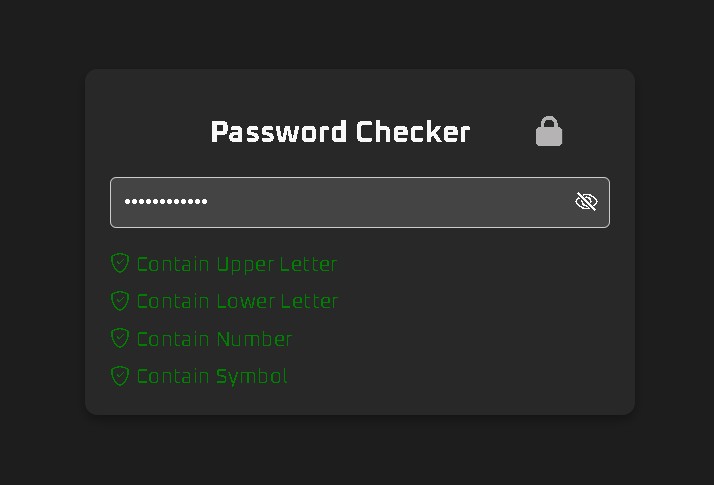The height and width of the screenshot is (485, 714).
Task: Click the Password Checker heading
Action: [341, 133]
